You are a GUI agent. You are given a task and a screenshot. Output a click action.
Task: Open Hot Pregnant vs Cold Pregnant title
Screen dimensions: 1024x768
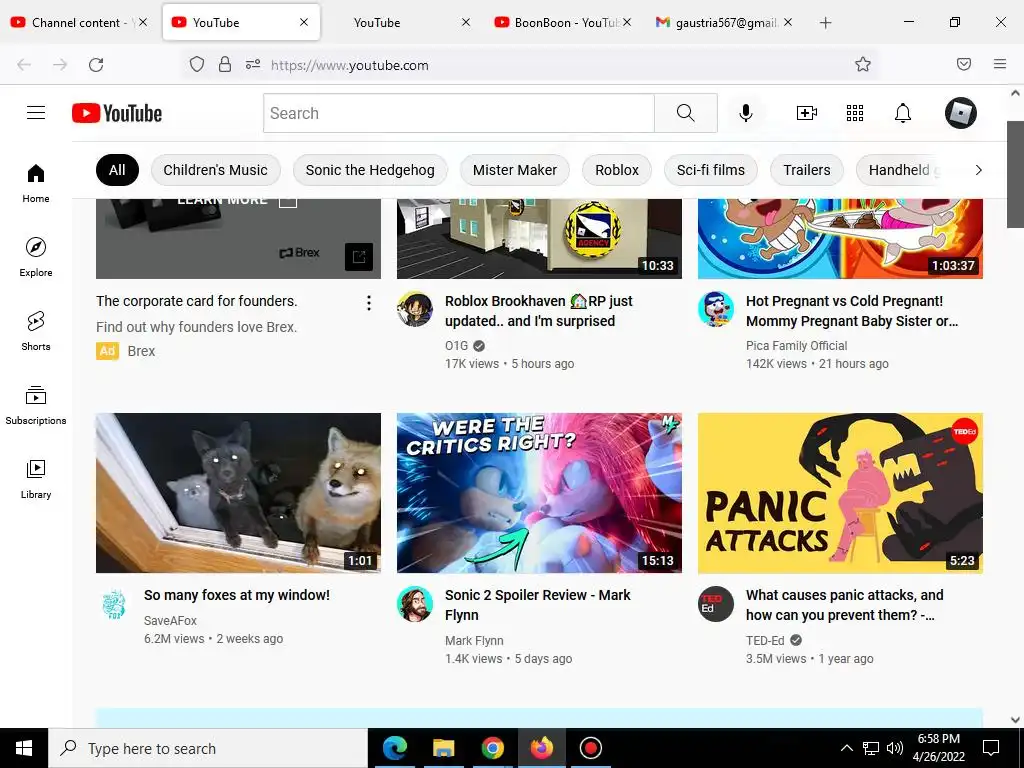pos(852,311)
